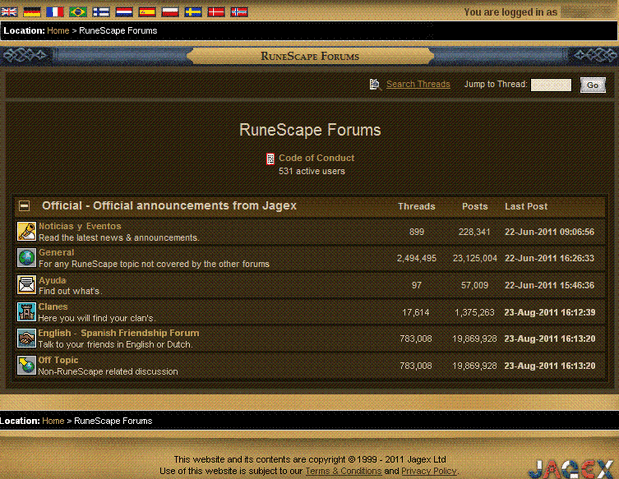Focus the Jump to Thread input field
619x479 pixels.
click(x=551, y=85)
